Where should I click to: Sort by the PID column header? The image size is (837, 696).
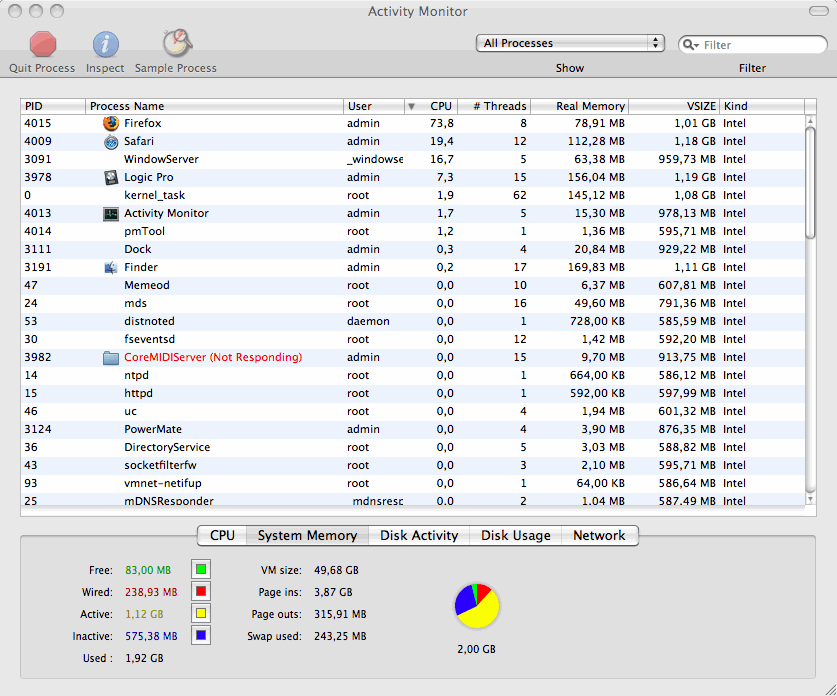click(x=53, y=106)
